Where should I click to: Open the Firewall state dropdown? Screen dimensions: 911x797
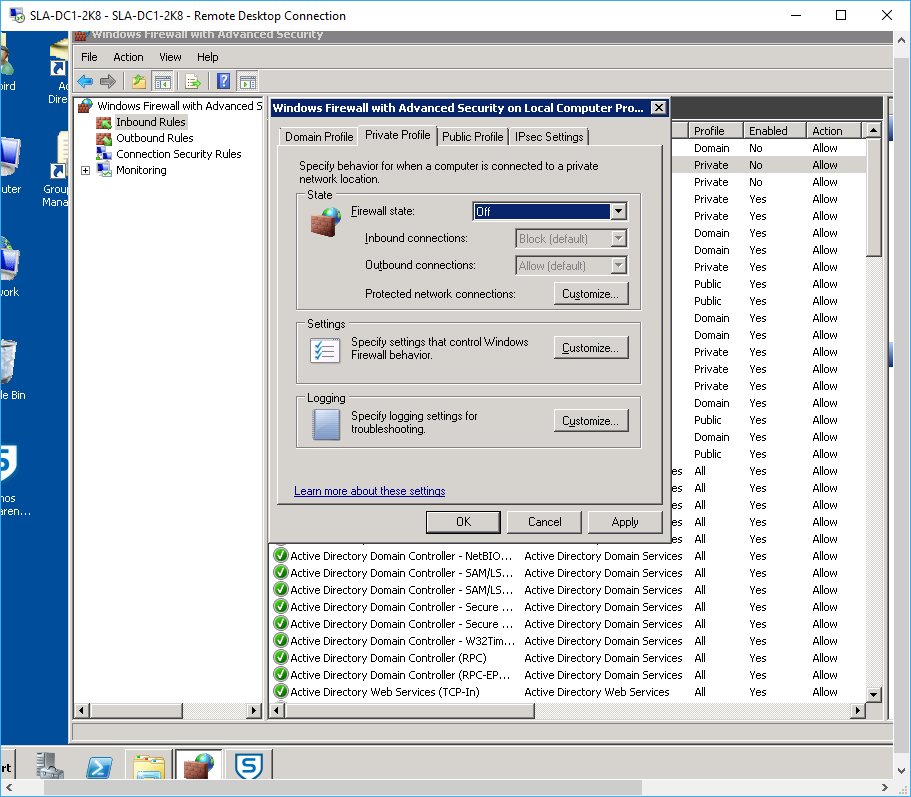click(x=619, y=211)
